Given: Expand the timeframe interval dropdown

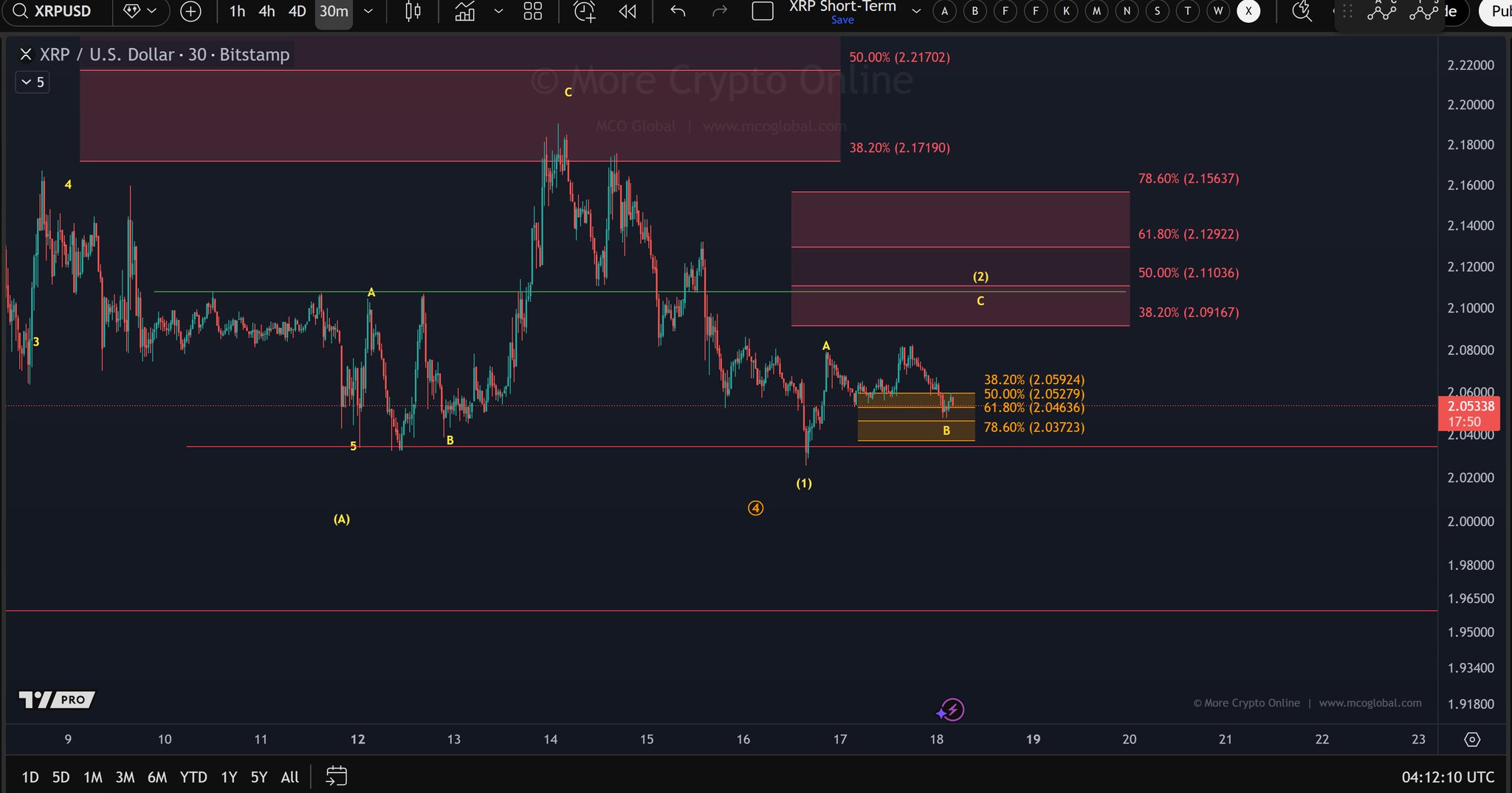Looking at the screenshot, I should click(x=368, y=11).
